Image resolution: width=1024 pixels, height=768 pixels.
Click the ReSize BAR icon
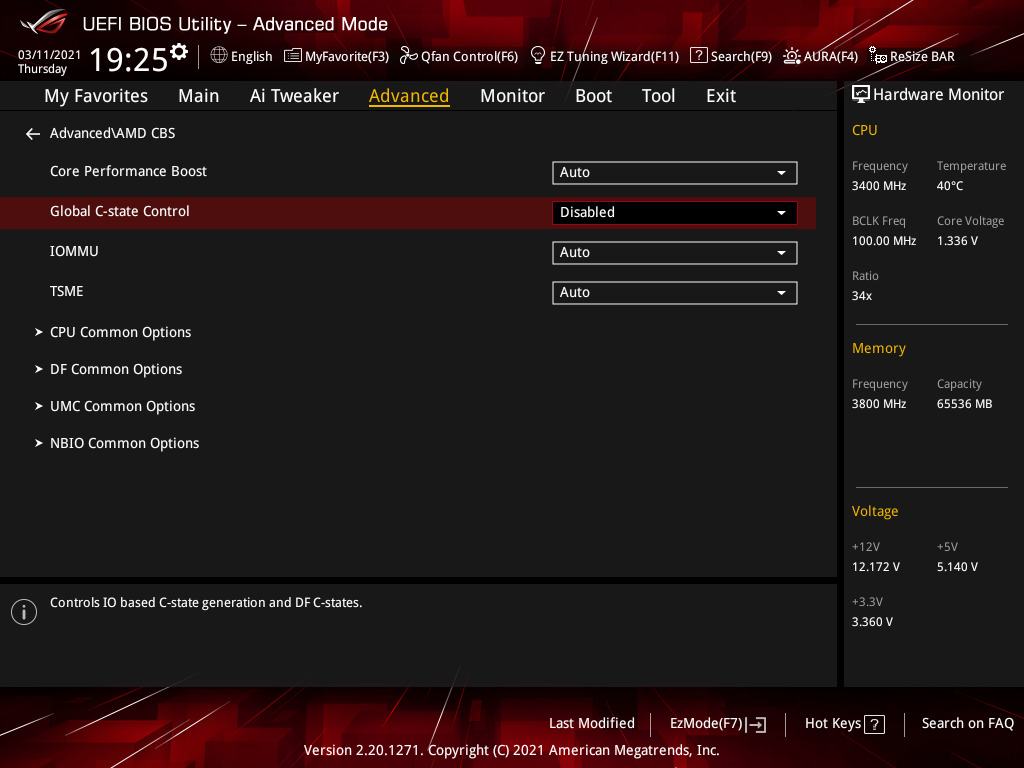pos(878,56)
